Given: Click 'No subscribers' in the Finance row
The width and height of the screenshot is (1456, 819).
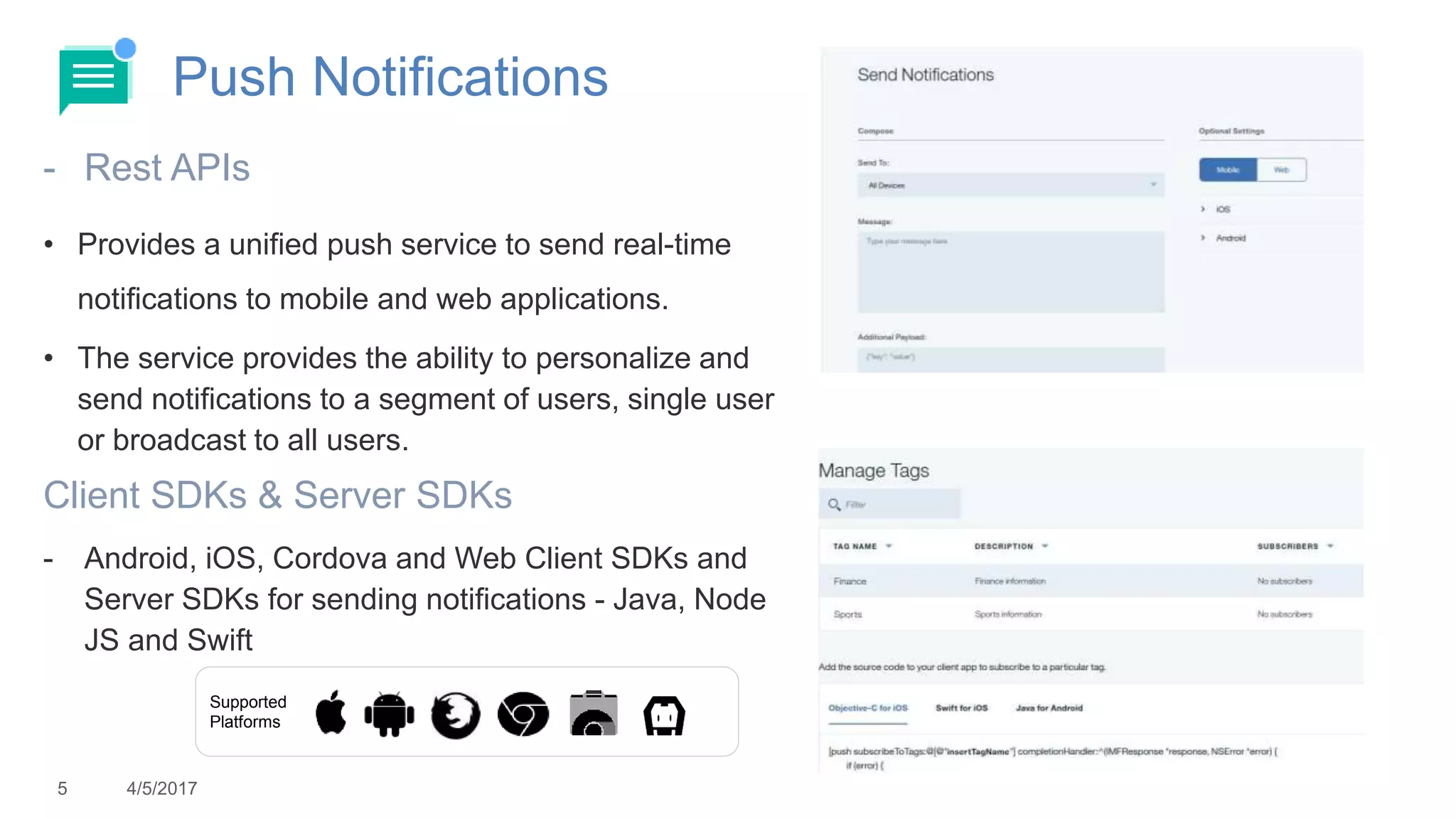Looking at the screenshot, I should [x=1285, y=581].
